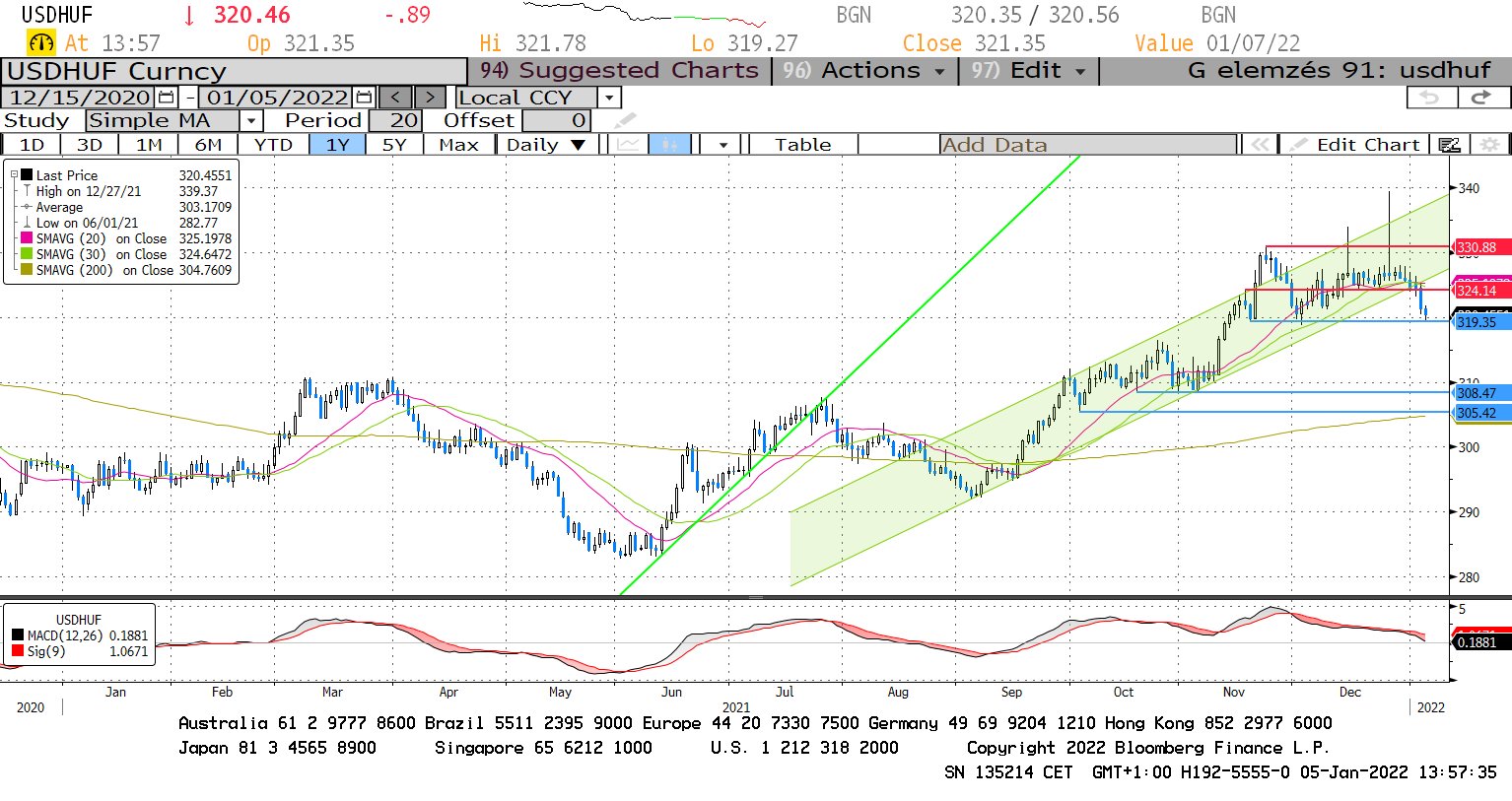Click the black Last Price color swatch
Screen dimensions: 1512x801
click(28, 175)
